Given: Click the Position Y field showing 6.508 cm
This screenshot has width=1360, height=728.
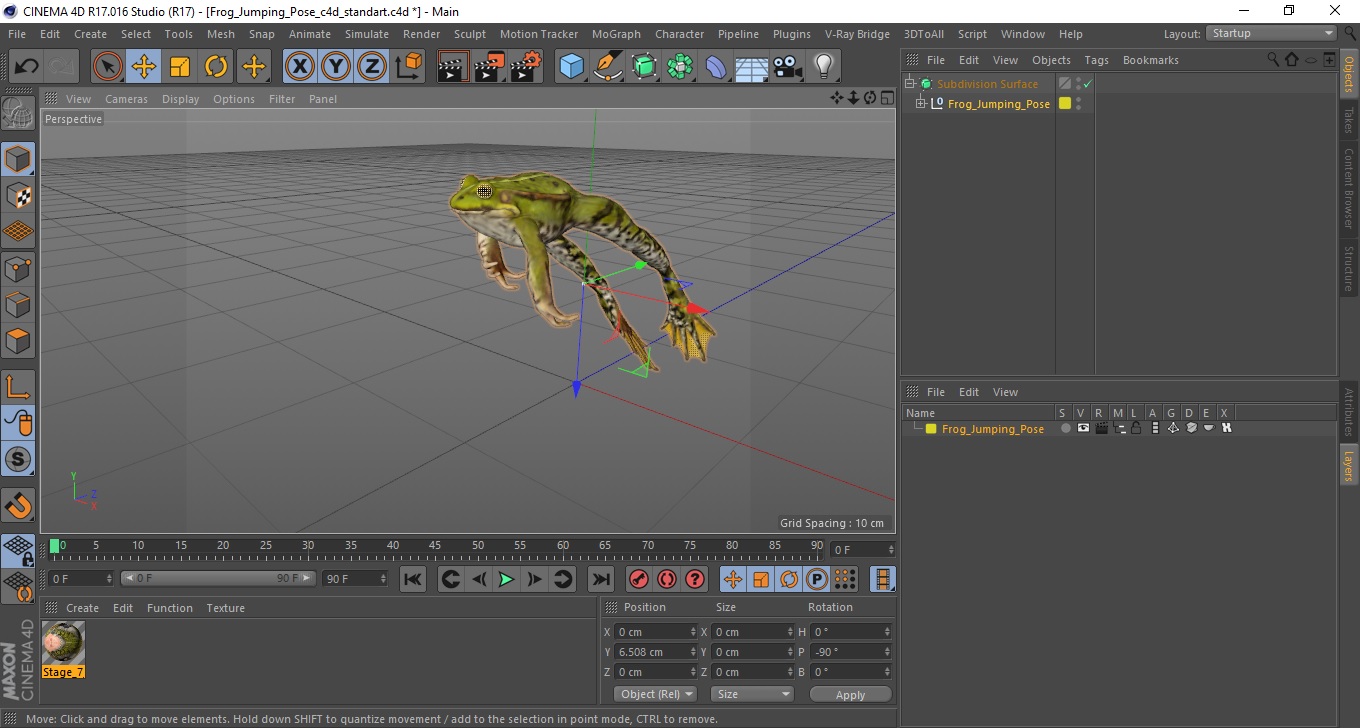Looking at the screenshot, I should 656,652.
